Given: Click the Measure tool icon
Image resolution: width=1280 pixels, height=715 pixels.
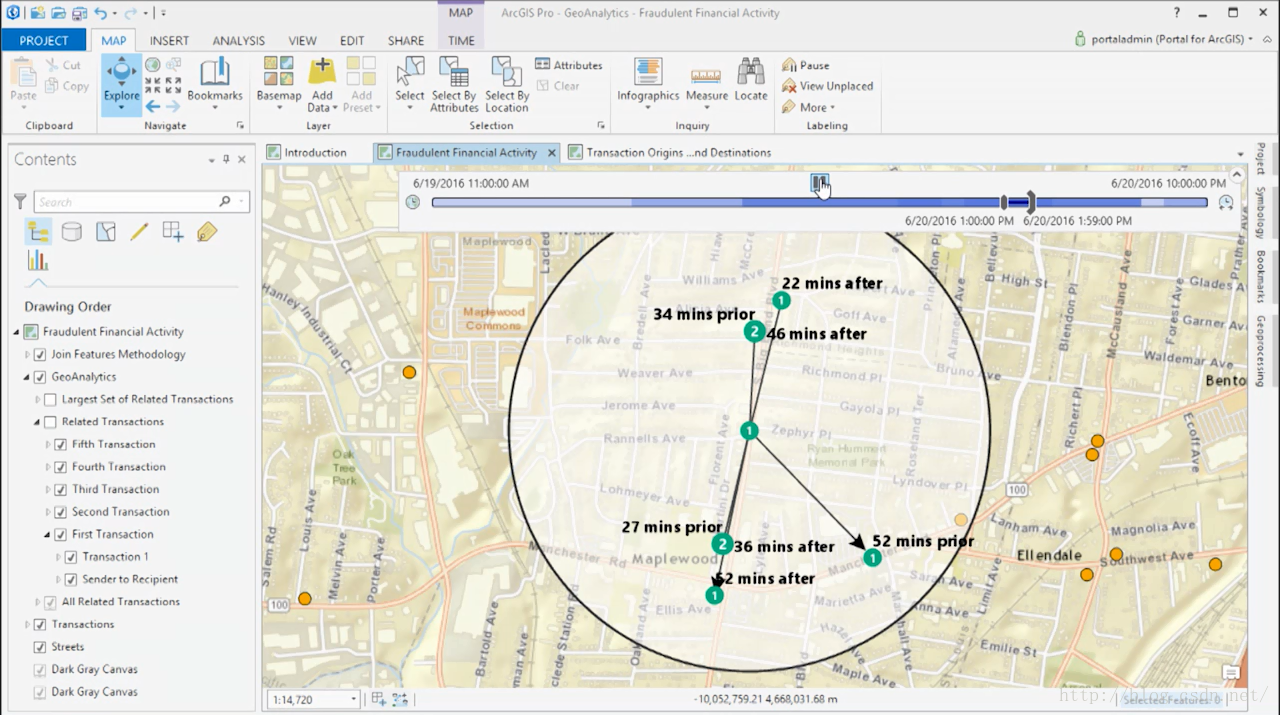Looking at the screenshot, I should click(x=706, y=75).
